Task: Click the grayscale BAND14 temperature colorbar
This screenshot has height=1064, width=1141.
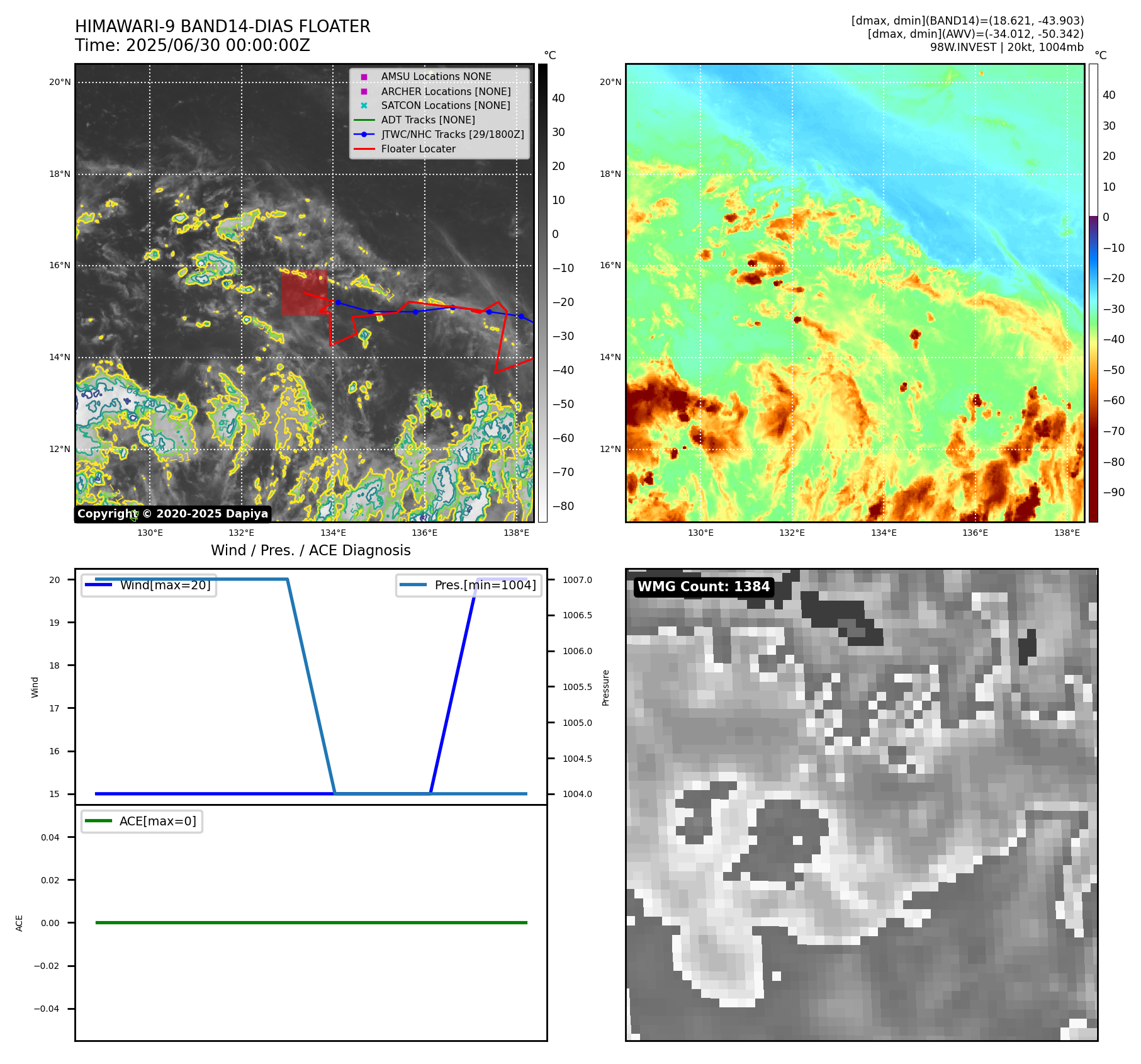Action: [x=542, y=293]
